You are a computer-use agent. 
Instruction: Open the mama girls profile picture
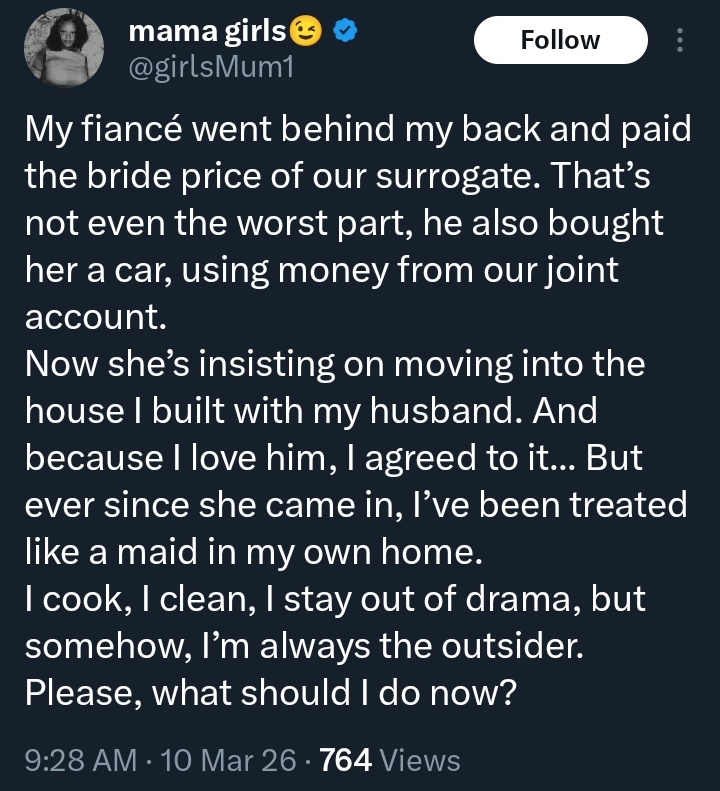point(65,51)
